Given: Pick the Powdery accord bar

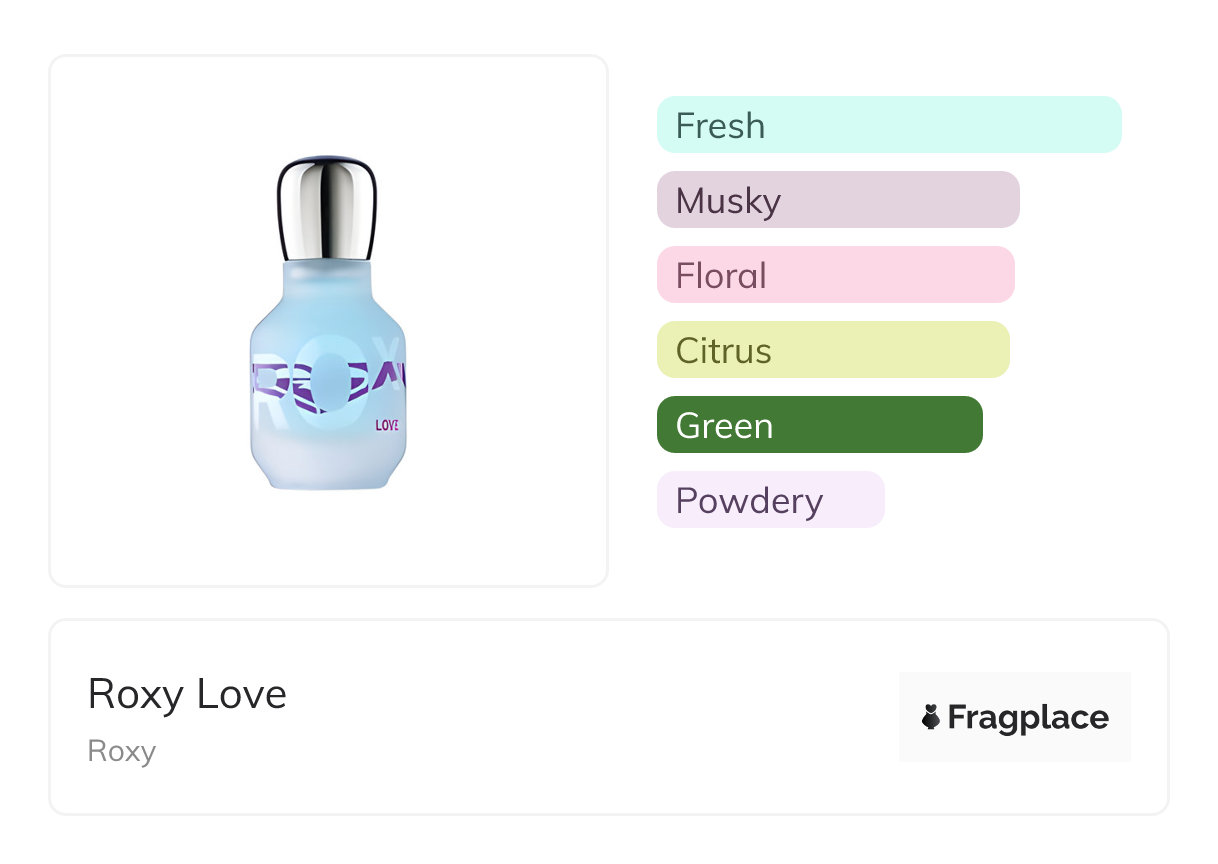Looking at the screenshot, I should point(770,500).
